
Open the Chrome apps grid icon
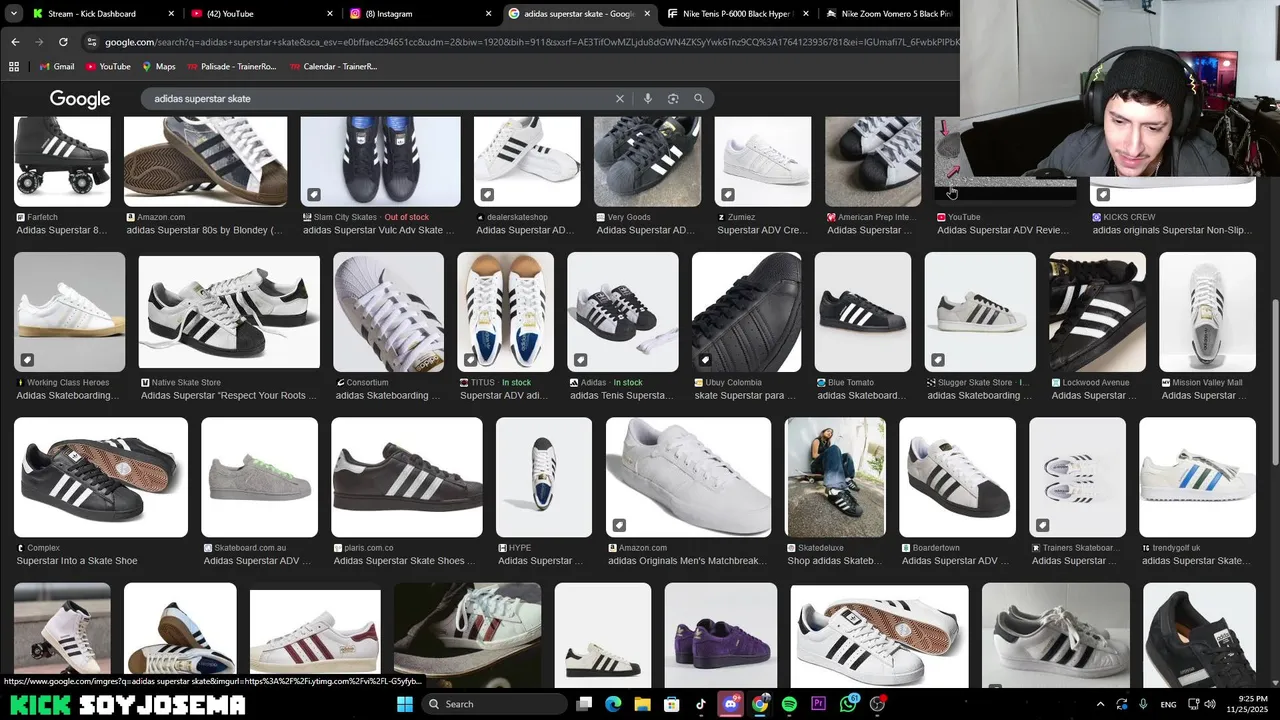pos(14,67)
